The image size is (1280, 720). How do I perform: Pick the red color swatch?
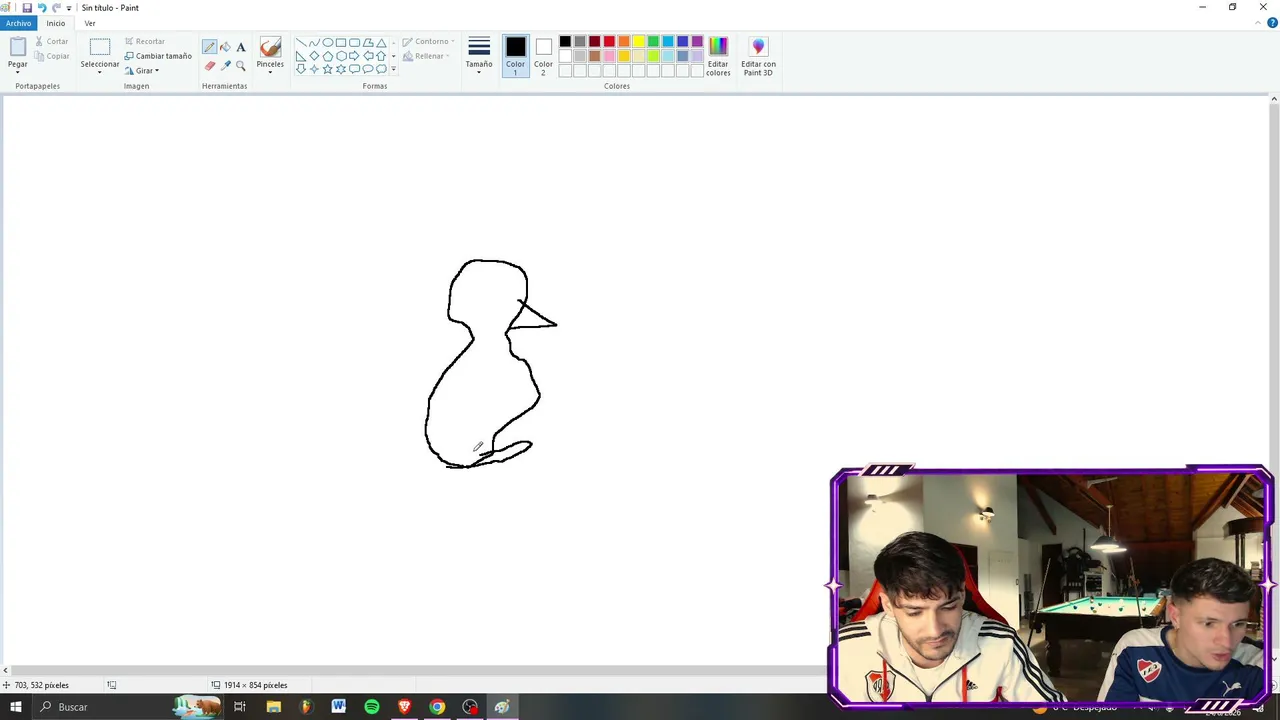pos(609,42)
